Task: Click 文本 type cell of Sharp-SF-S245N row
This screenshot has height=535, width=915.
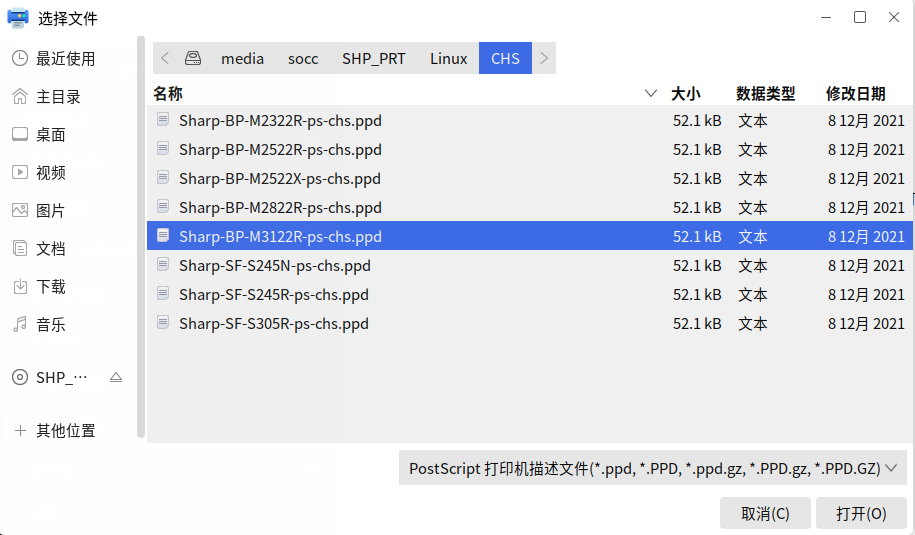Action: tap(753, 266)
